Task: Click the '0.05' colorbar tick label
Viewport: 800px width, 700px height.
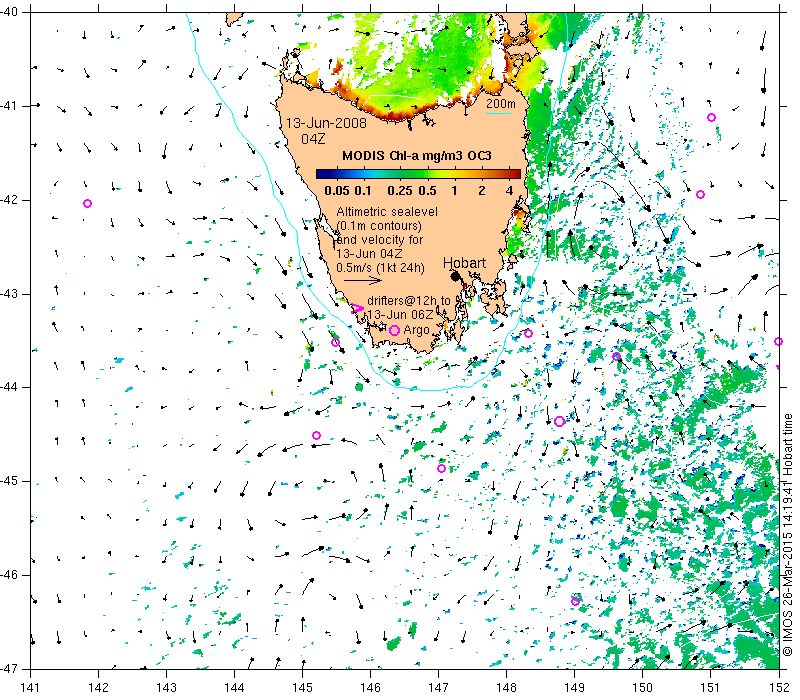Action: coord(337,191)
